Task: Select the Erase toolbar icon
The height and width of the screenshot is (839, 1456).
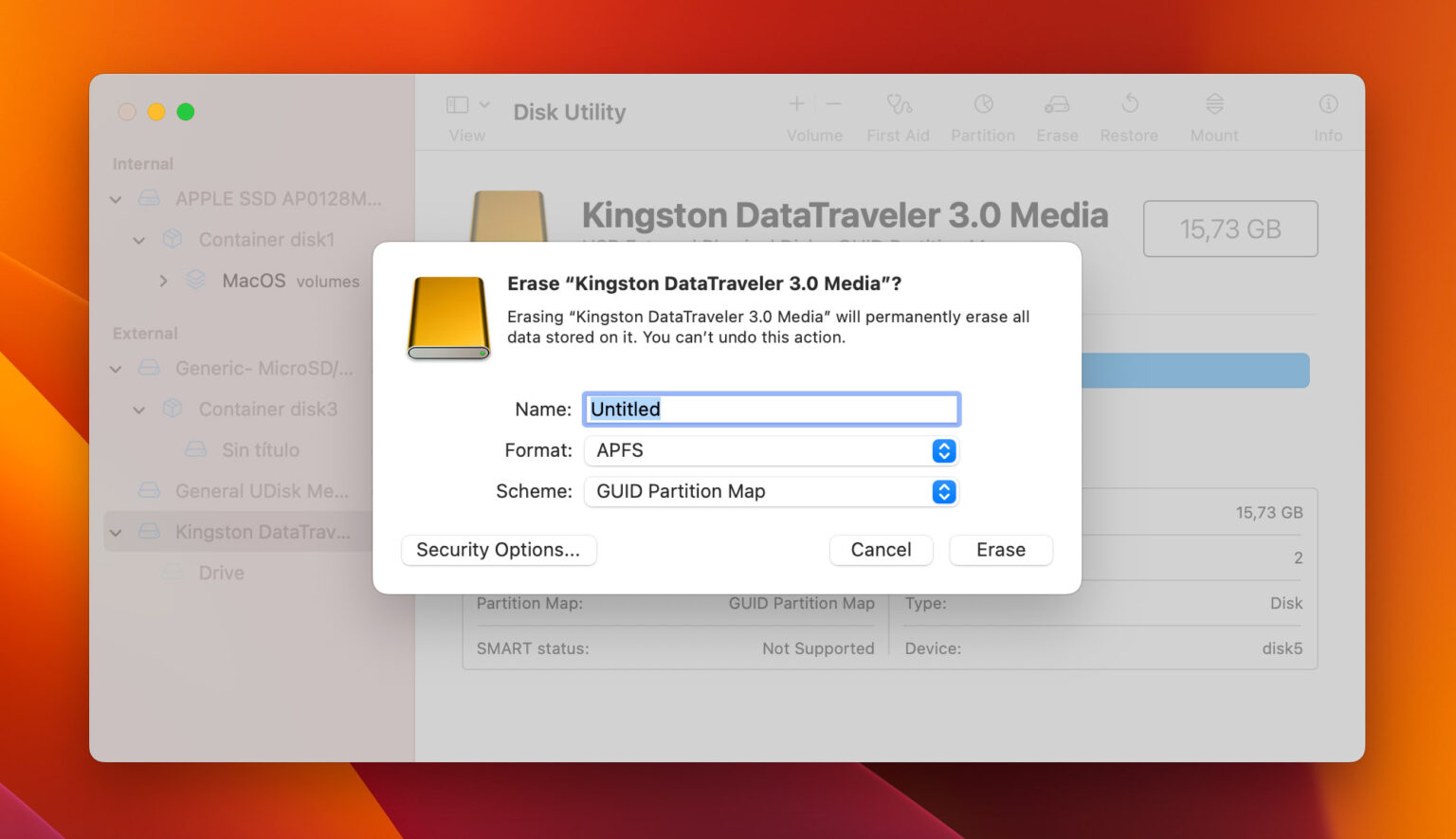Action: tap(1056, 114)
